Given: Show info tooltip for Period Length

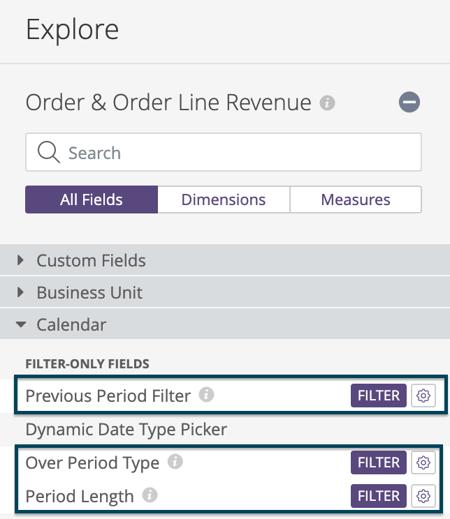Looking at the screenshot, I should pyautogui.click(x=150, y=495).
